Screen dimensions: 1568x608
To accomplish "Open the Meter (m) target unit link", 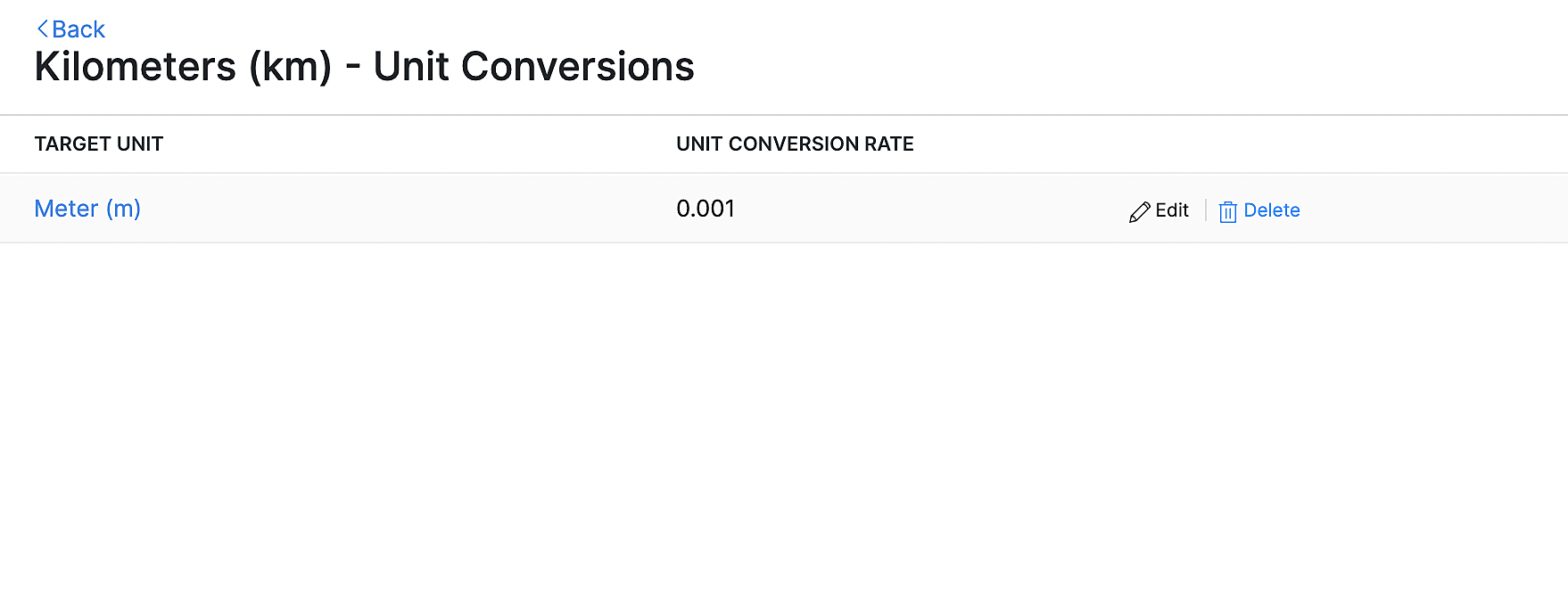I will click(87, 209).
